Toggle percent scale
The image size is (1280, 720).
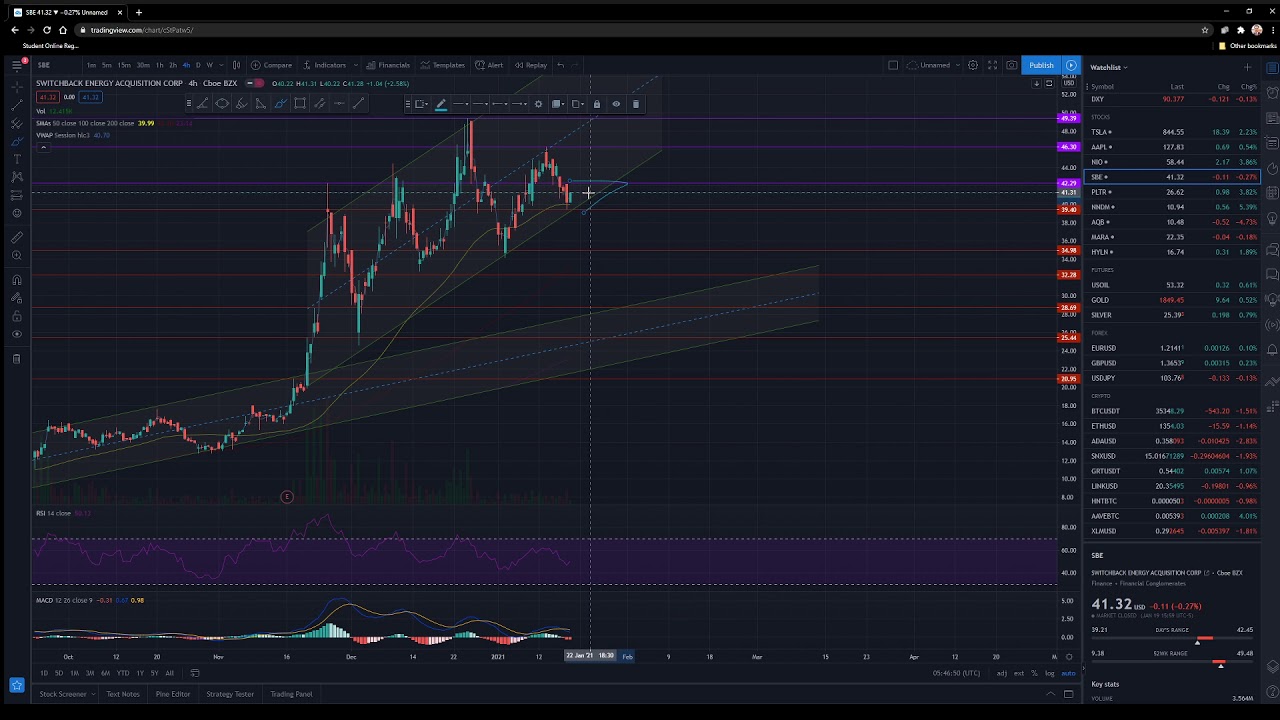[x=1034, y=673]
